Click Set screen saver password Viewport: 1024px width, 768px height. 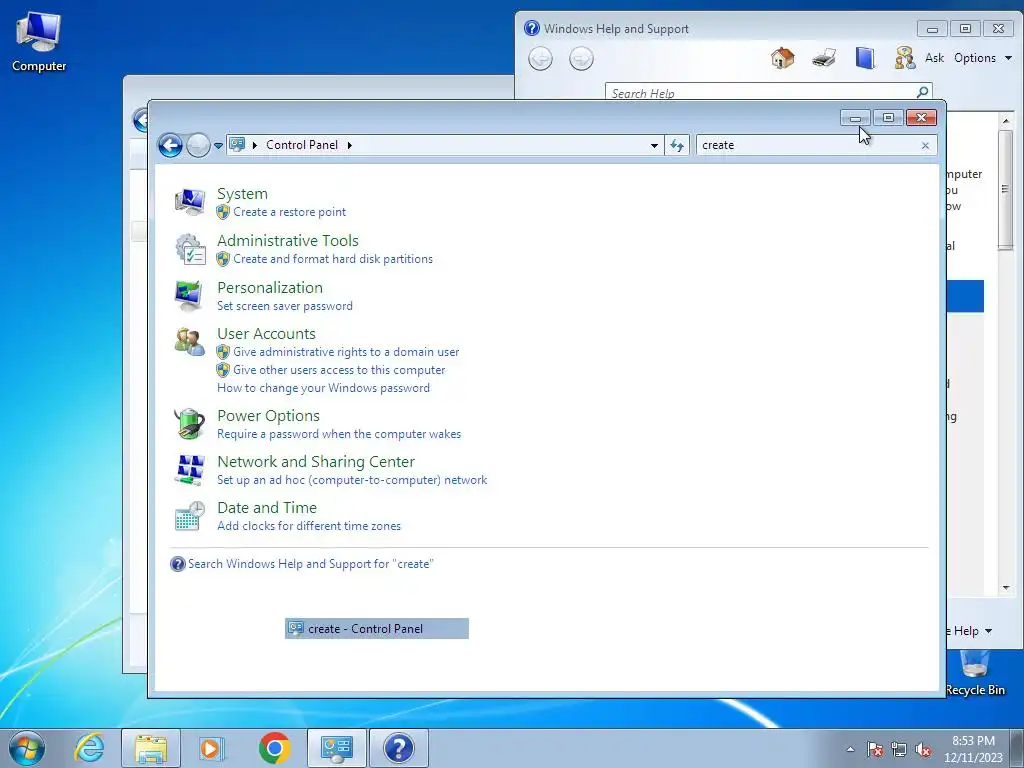pyautogui.click(x=285, y=306)
